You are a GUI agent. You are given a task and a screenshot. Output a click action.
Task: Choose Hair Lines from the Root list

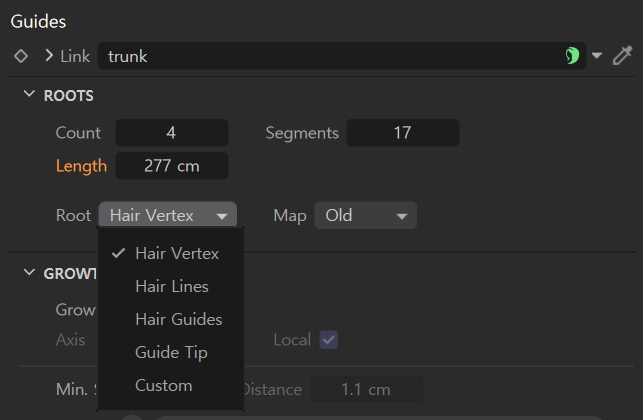tap(172, 287)
